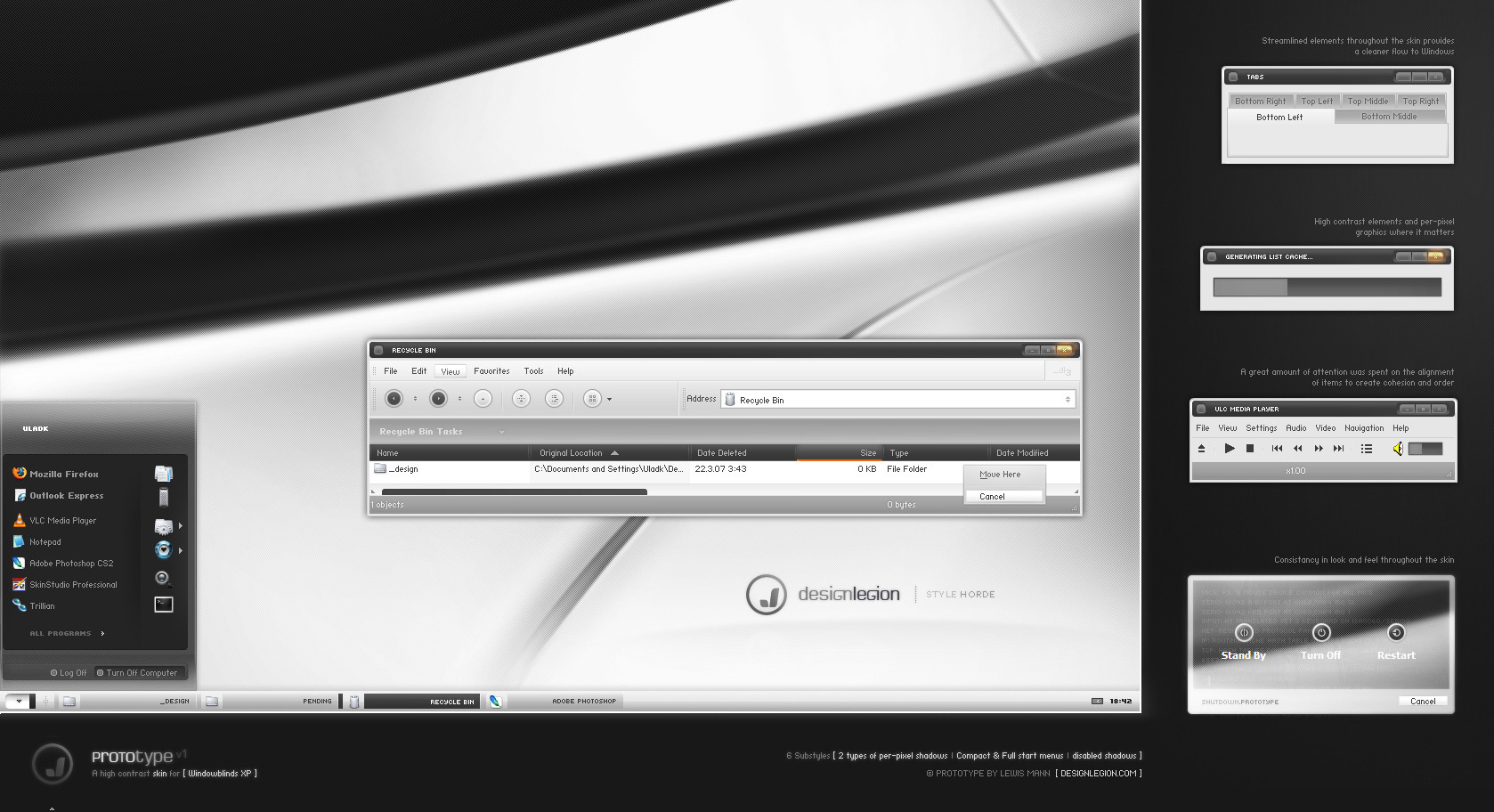The image size is (1494, 812).
Task: Open SkinStudio Professional from start menu
Action: [x=65, y=584]
